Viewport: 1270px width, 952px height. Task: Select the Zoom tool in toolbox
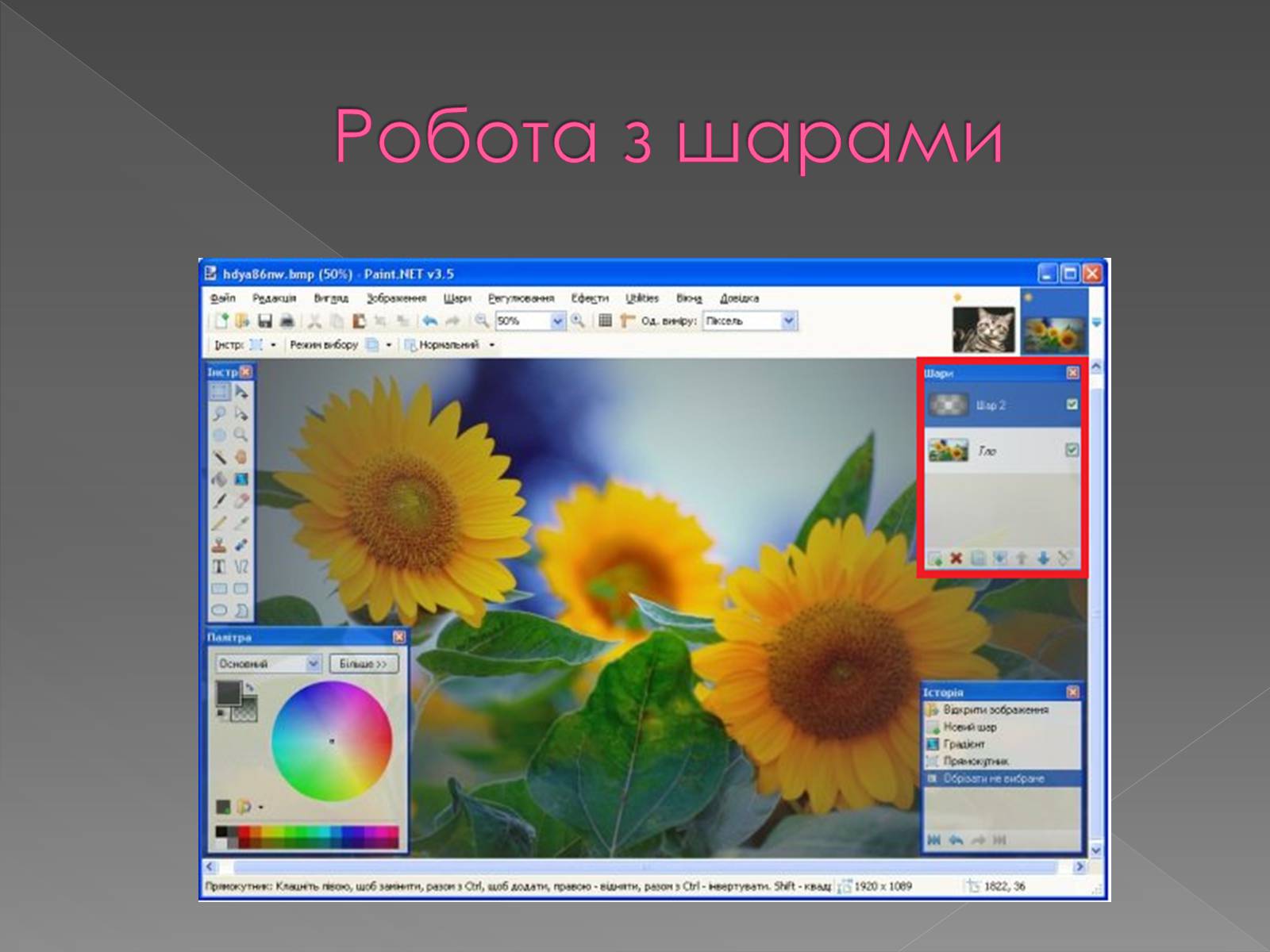click(x=241, y=436)
